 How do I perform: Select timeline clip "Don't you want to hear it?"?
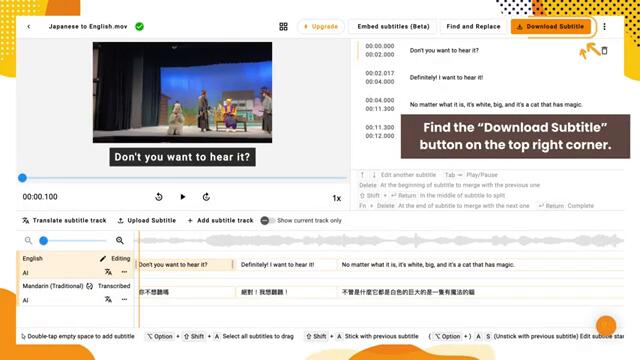[x=185, y=264]
